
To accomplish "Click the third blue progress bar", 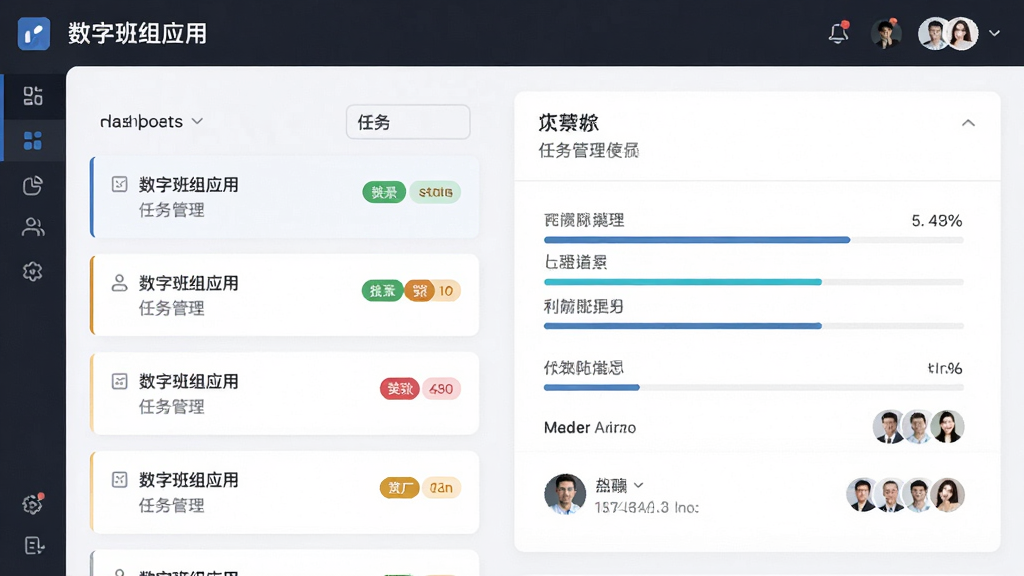I will [x=754, y=325].
